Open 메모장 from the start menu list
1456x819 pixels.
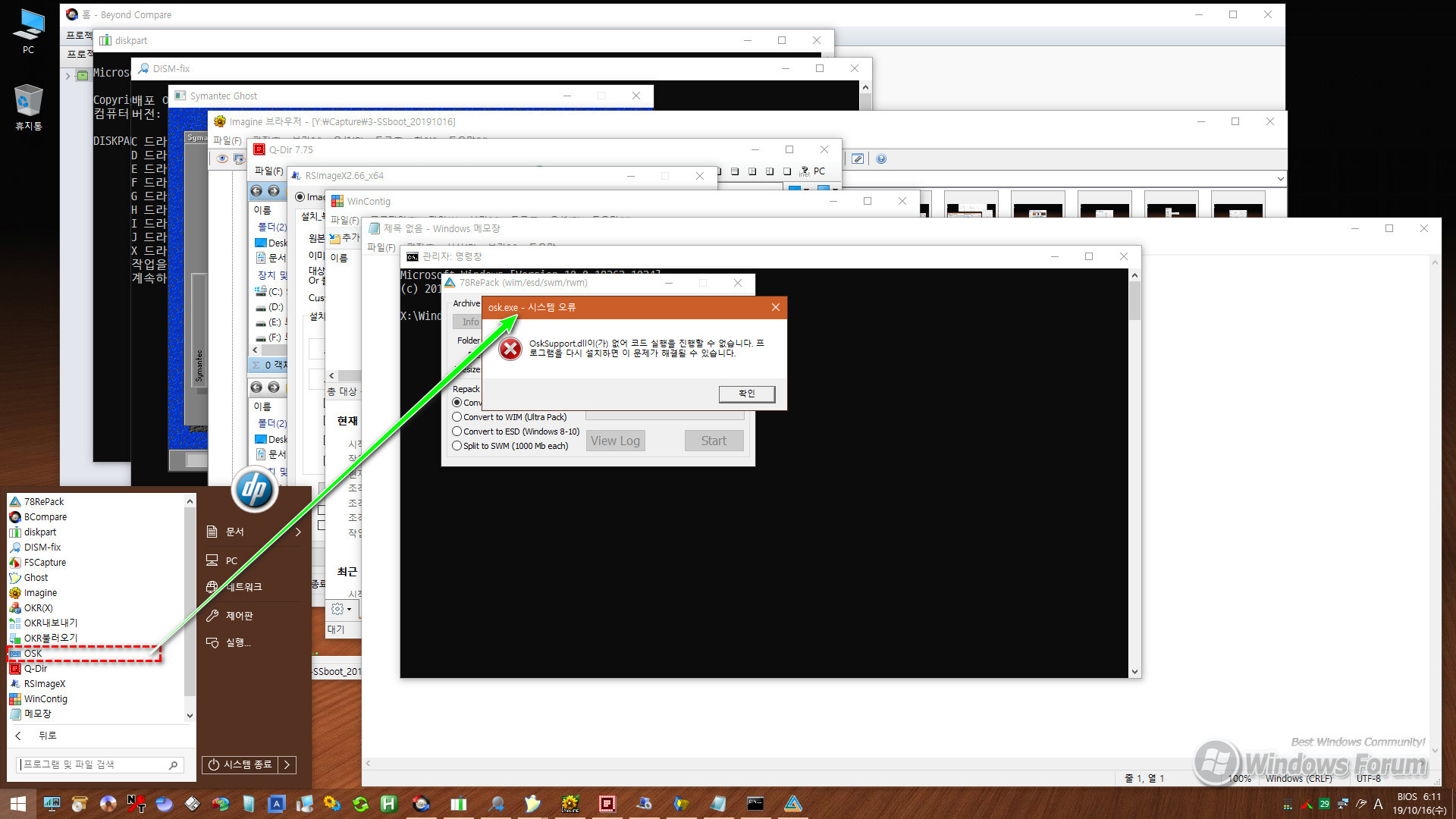pyautogui.click(x=37, y=714)
